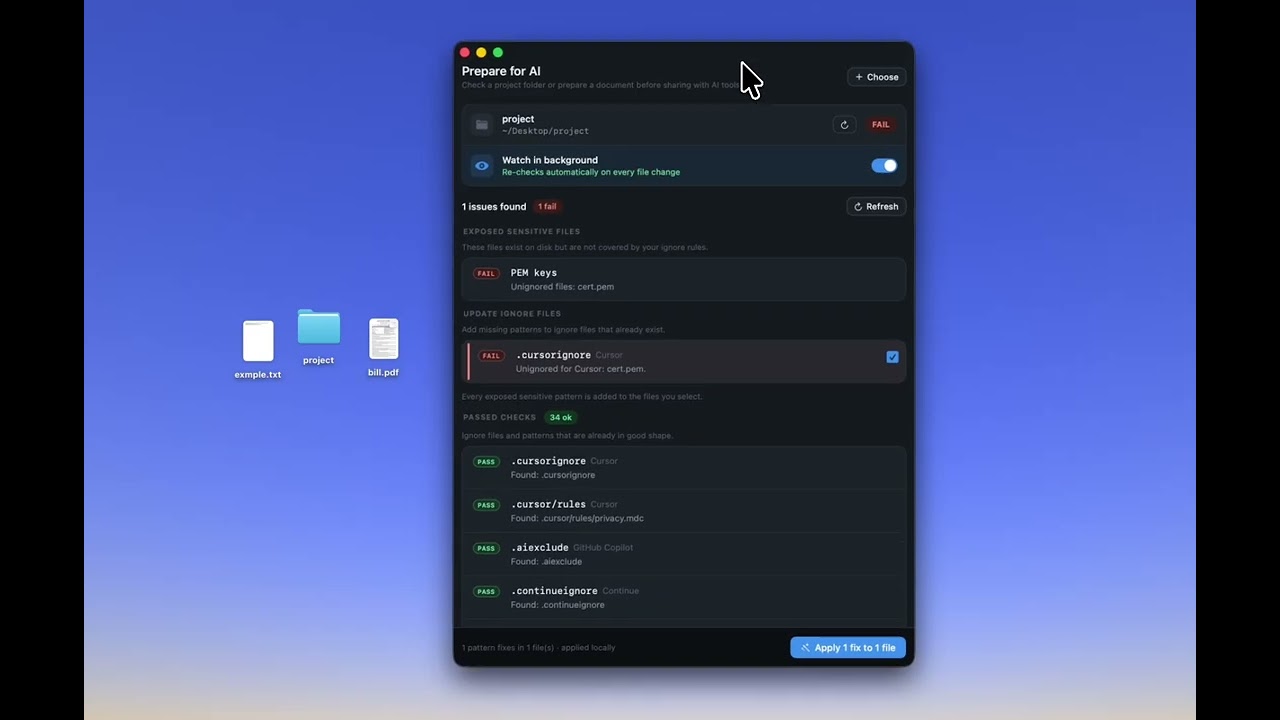Select the passed .continueignore row
This screenshot has height=720, width=1280.
(x=684, y=597)
